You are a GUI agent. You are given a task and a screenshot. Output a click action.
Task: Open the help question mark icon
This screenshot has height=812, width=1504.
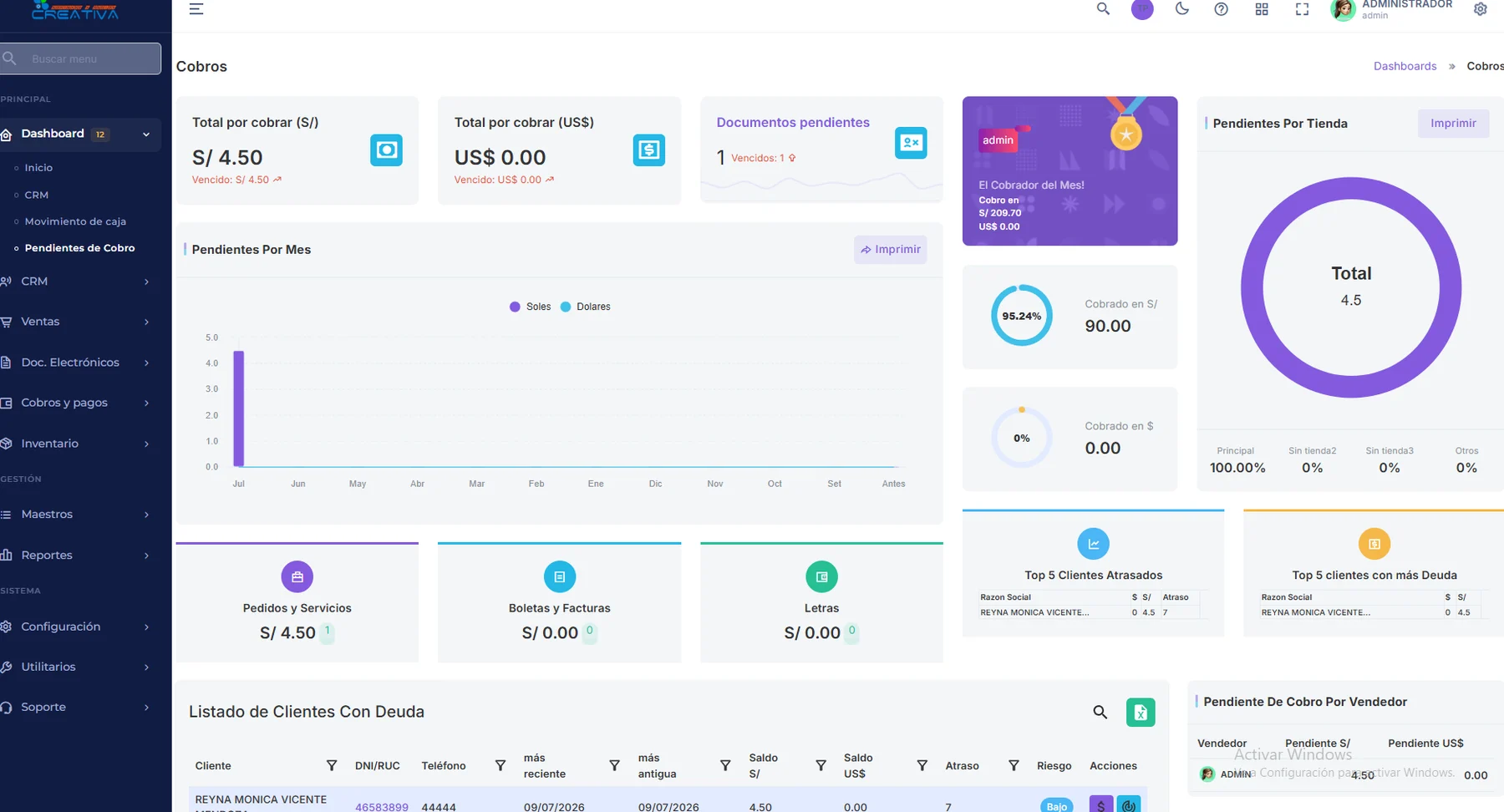(x=1221, y=9)
